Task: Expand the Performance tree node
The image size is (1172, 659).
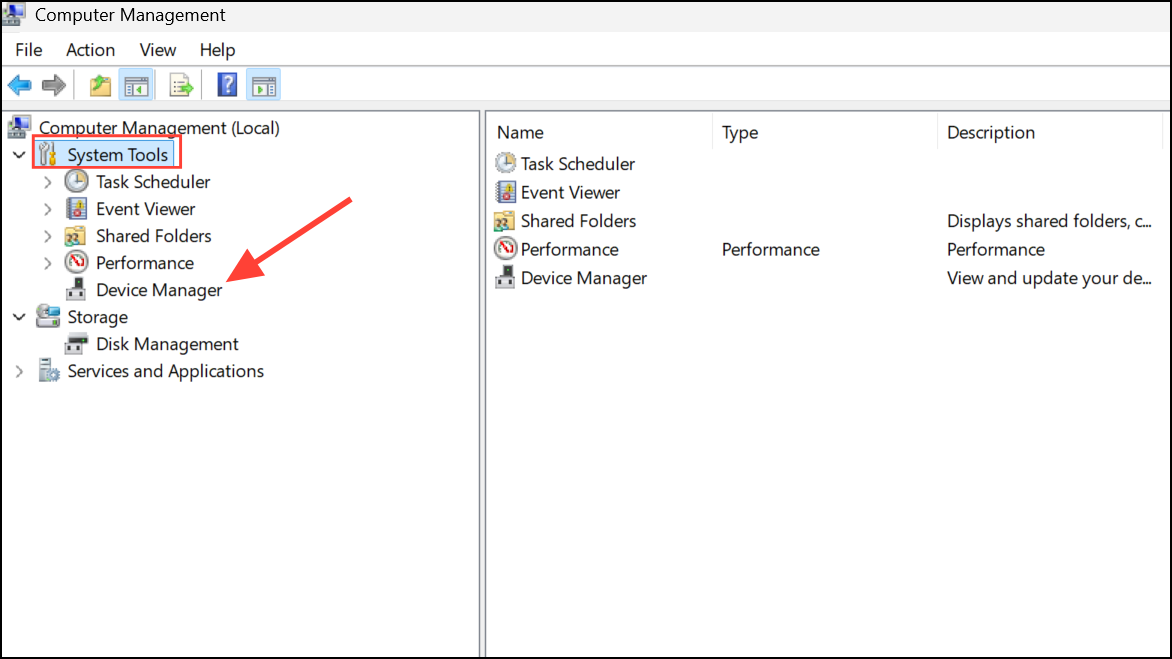Action: pos(47,263)
